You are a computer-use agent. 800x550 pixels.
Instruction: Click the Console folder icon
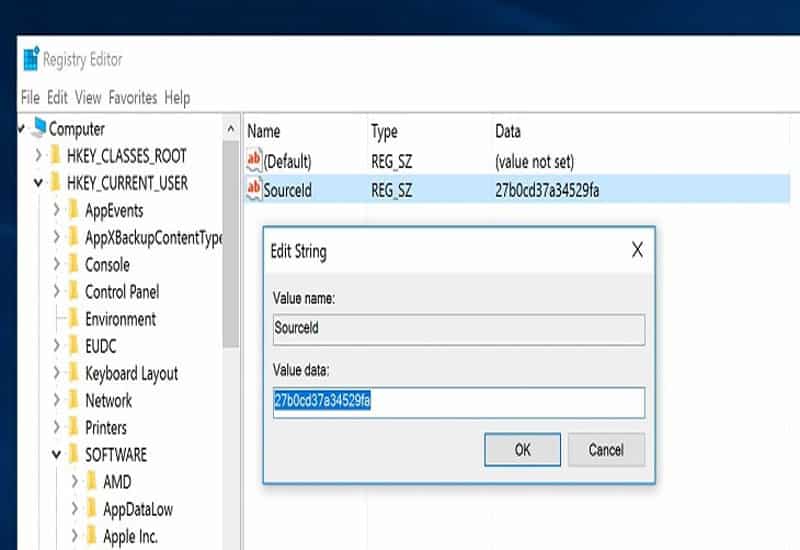[73, 264]
